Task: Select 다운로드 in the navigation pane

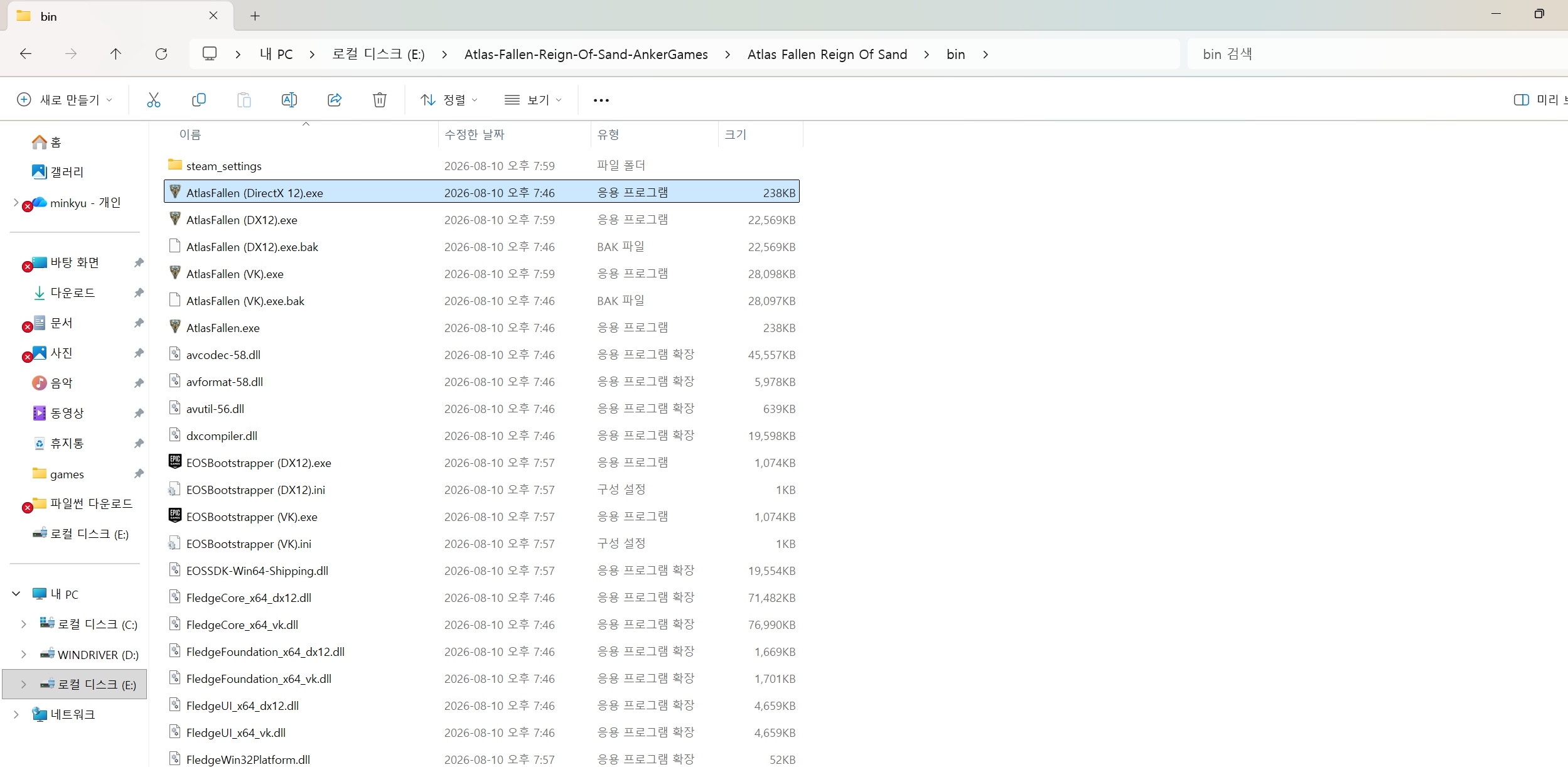Action: pos(63,293)
